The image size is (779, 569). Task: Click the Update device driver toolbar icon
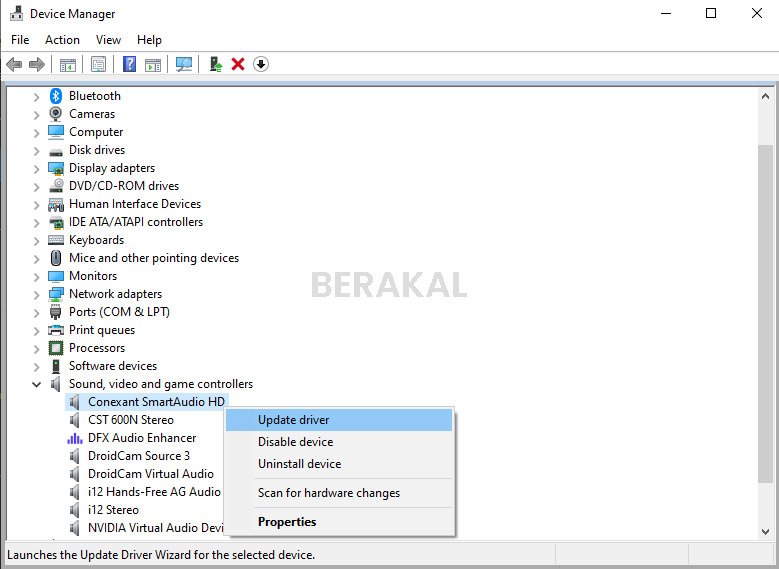(x=216, y=64)
